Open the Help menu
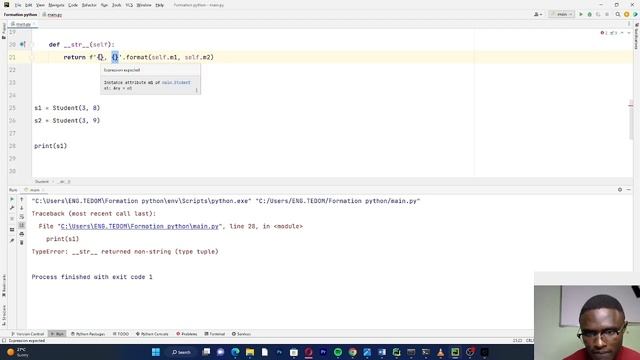The height and width of the screenshot is (360, 640). 160,5
